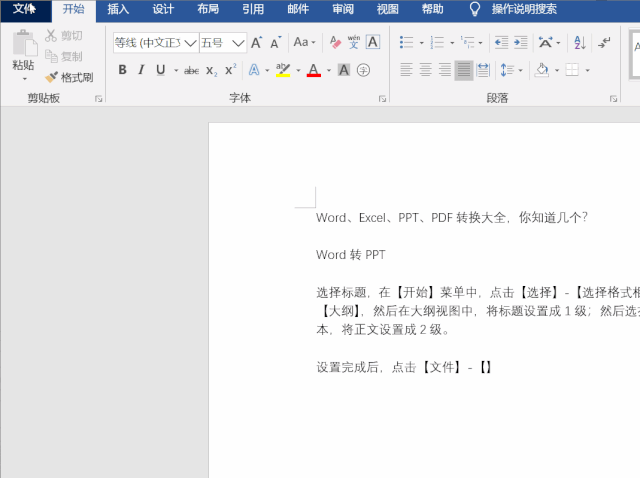
Task: Apply yellow text highlight color
Action: (x=283, y=70)
